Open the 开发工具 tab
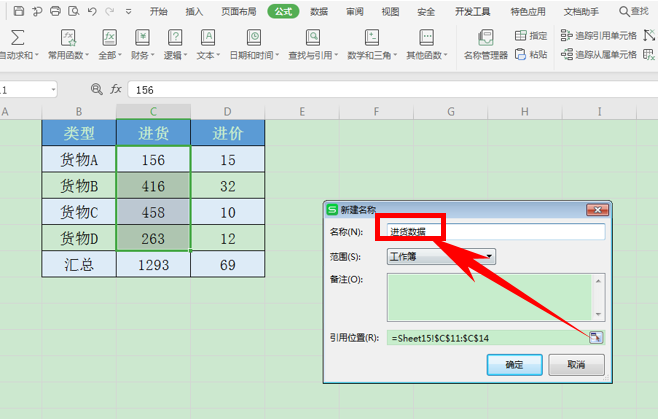This screenshot has height=419, width=658. (x=473, y=11)
